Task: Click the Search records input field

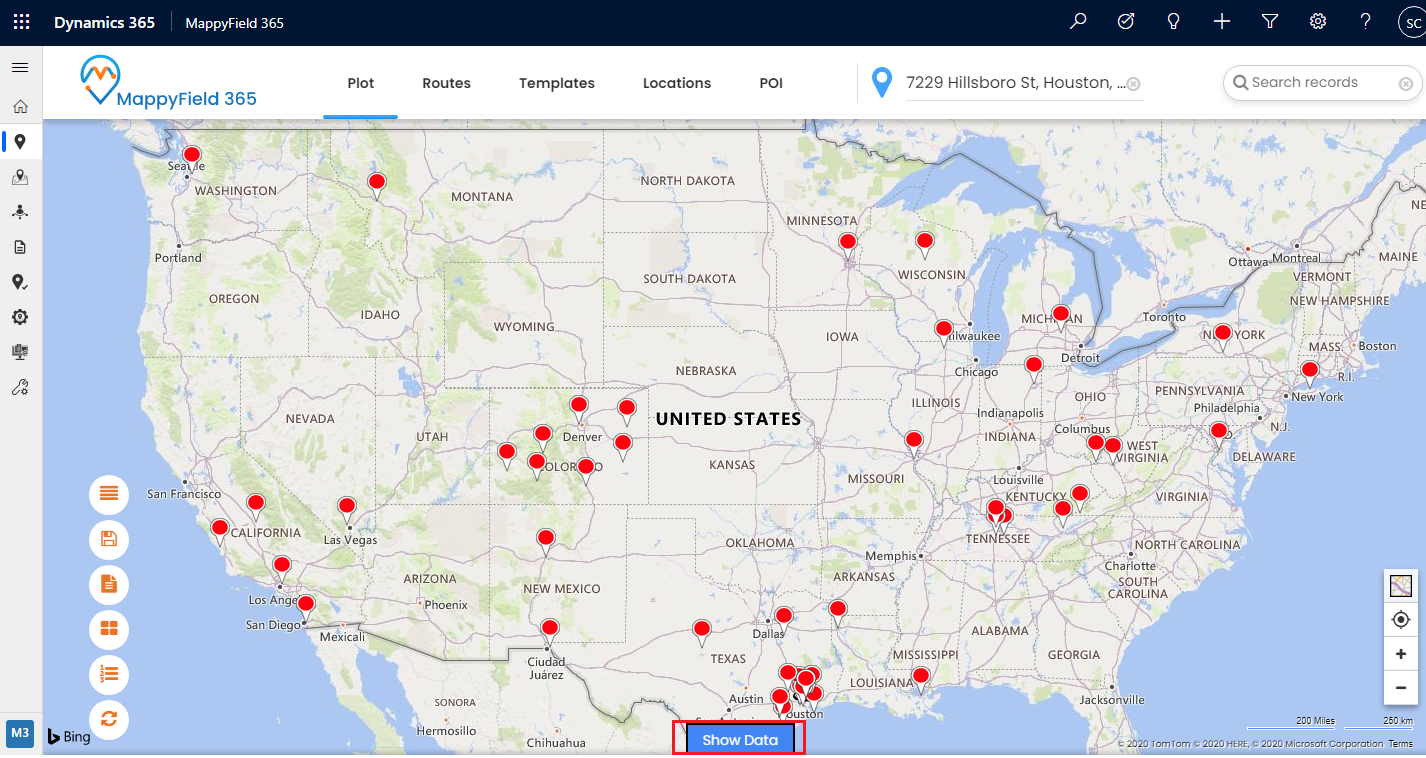Action: click(1320, 83)
